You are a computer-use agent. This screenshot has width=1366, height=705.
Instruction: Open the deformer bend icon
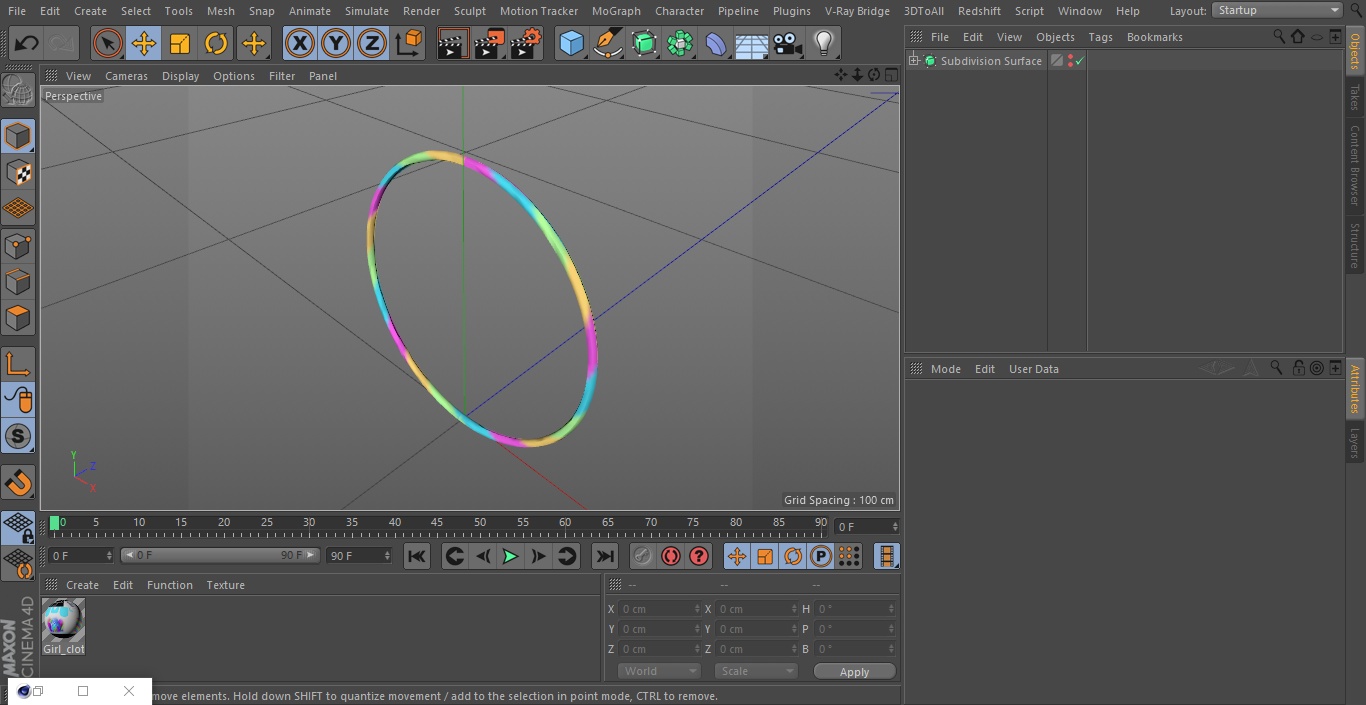click(716, 44)
